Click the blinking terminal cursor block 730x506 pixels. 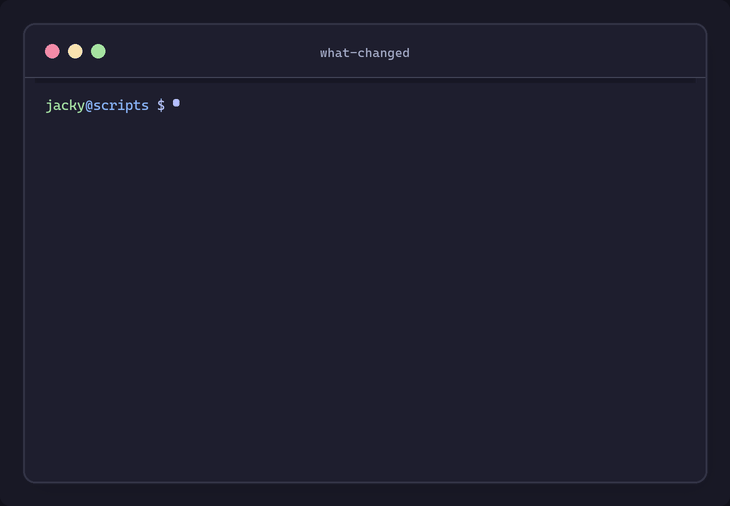[176, 103]
